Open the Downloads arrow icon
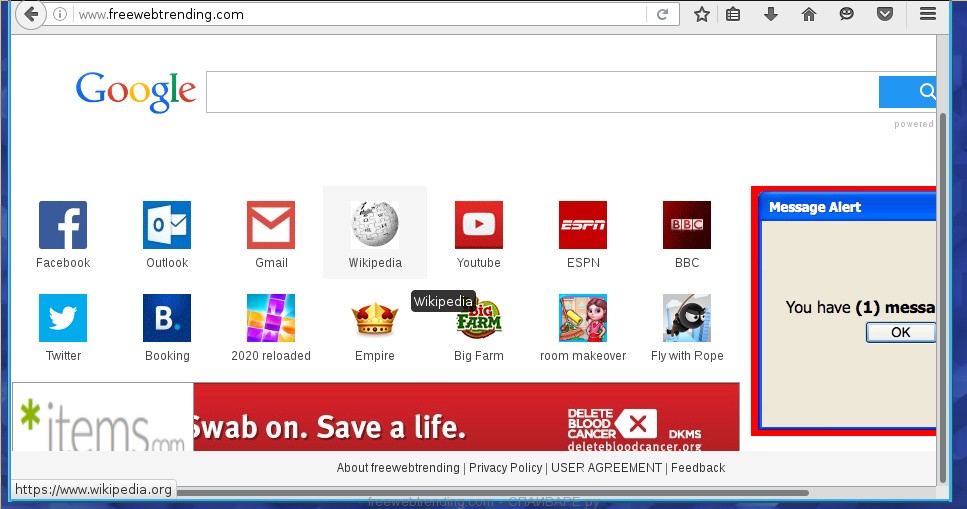The height and width of the screenshot is (509, 967). tap(771, 14)
